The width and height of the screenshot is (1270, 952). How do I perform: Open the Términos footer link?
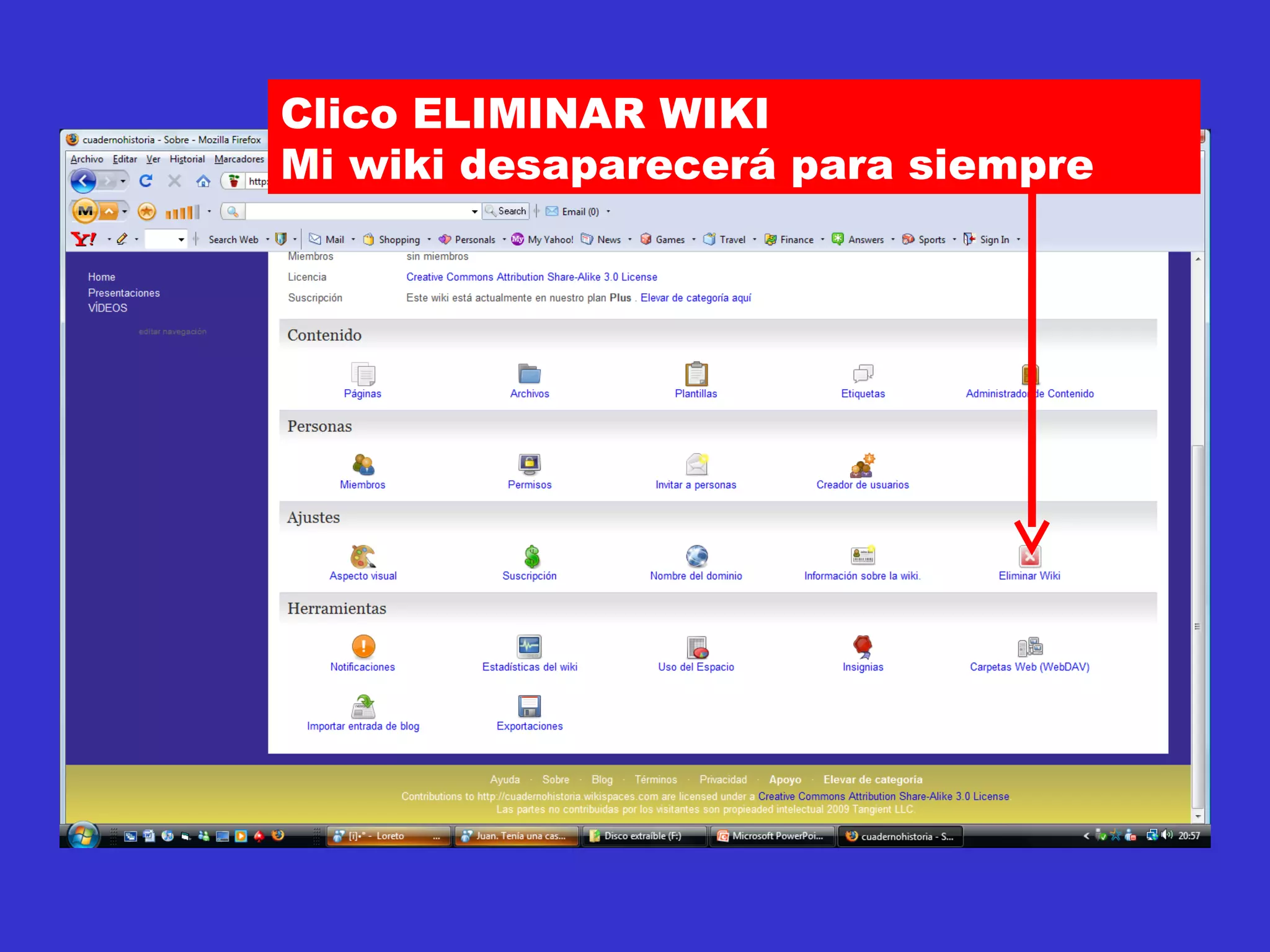point(655,780)
